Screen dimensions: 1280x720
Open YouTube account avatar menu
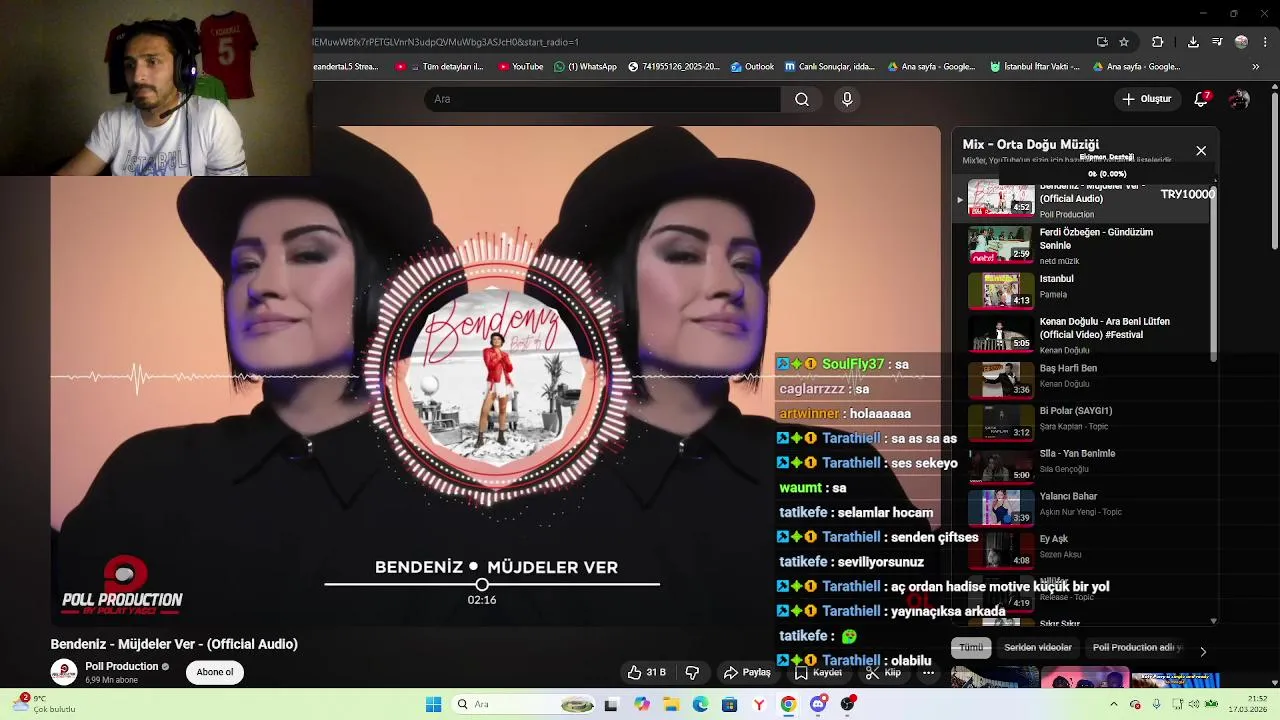tap(1239, 99)
